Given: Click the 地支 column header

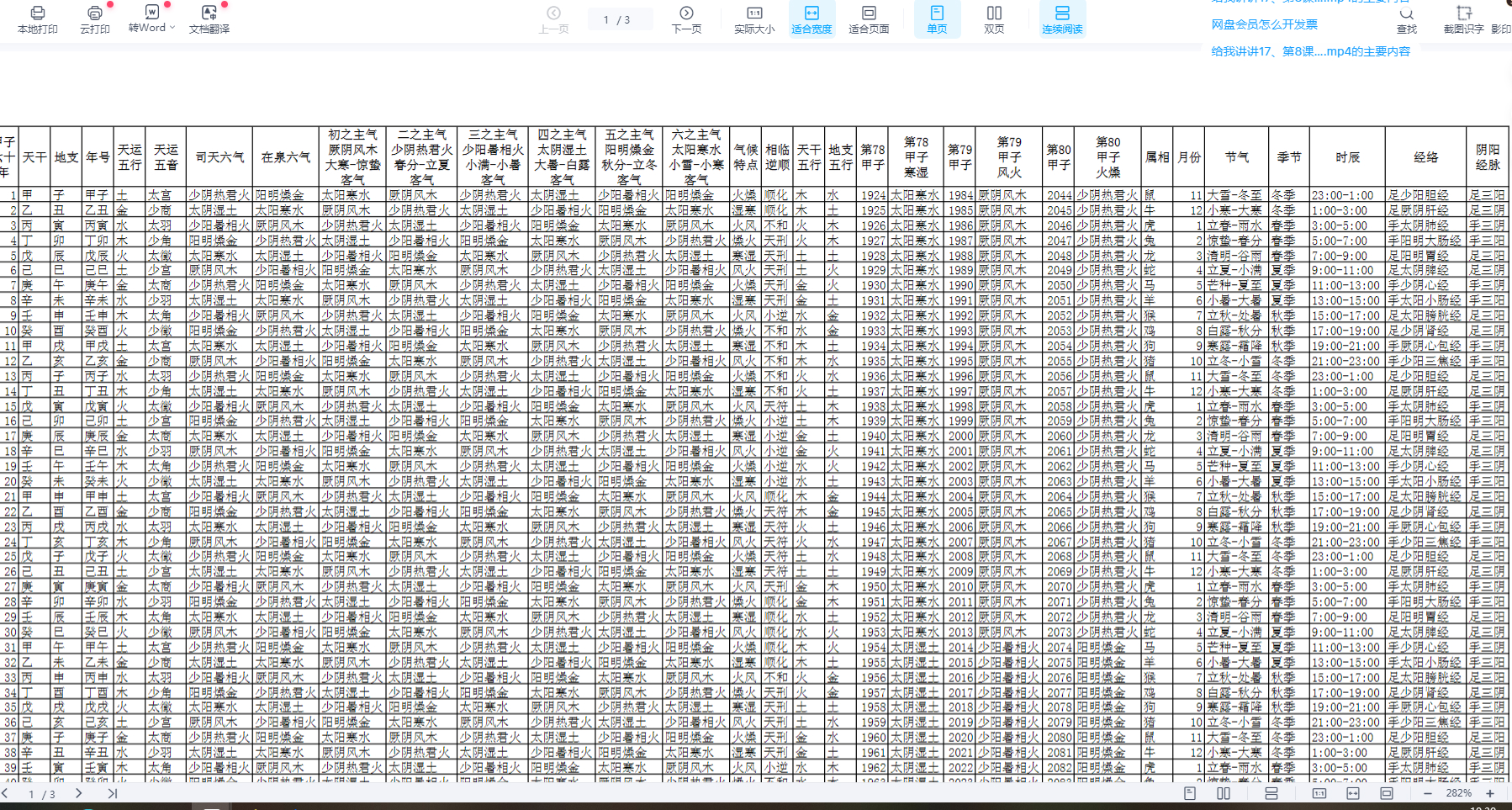Looking at the screenshot, I should point(66,157).
